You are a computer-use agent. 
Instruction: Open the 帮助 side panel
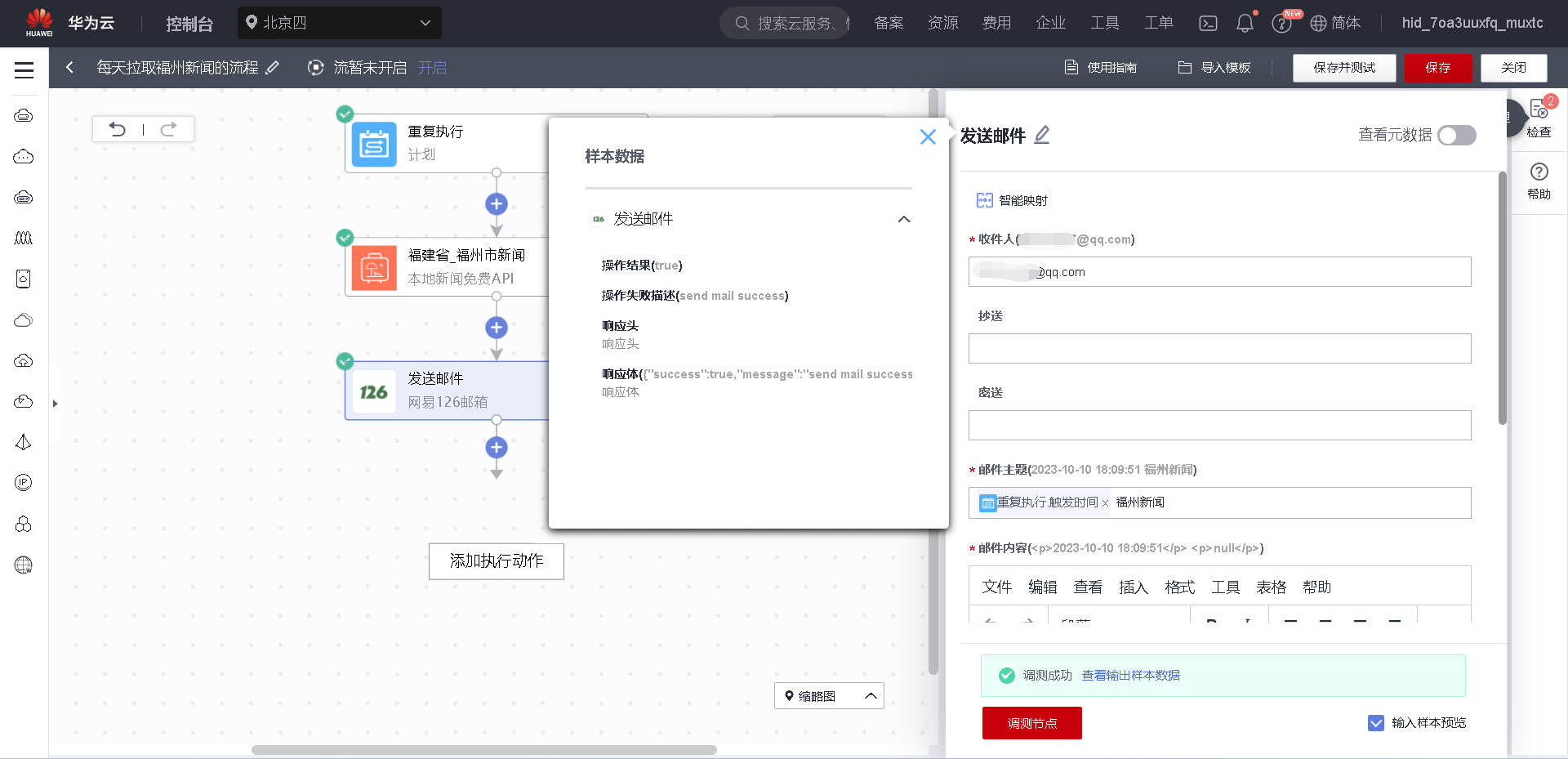point(1539,181)
